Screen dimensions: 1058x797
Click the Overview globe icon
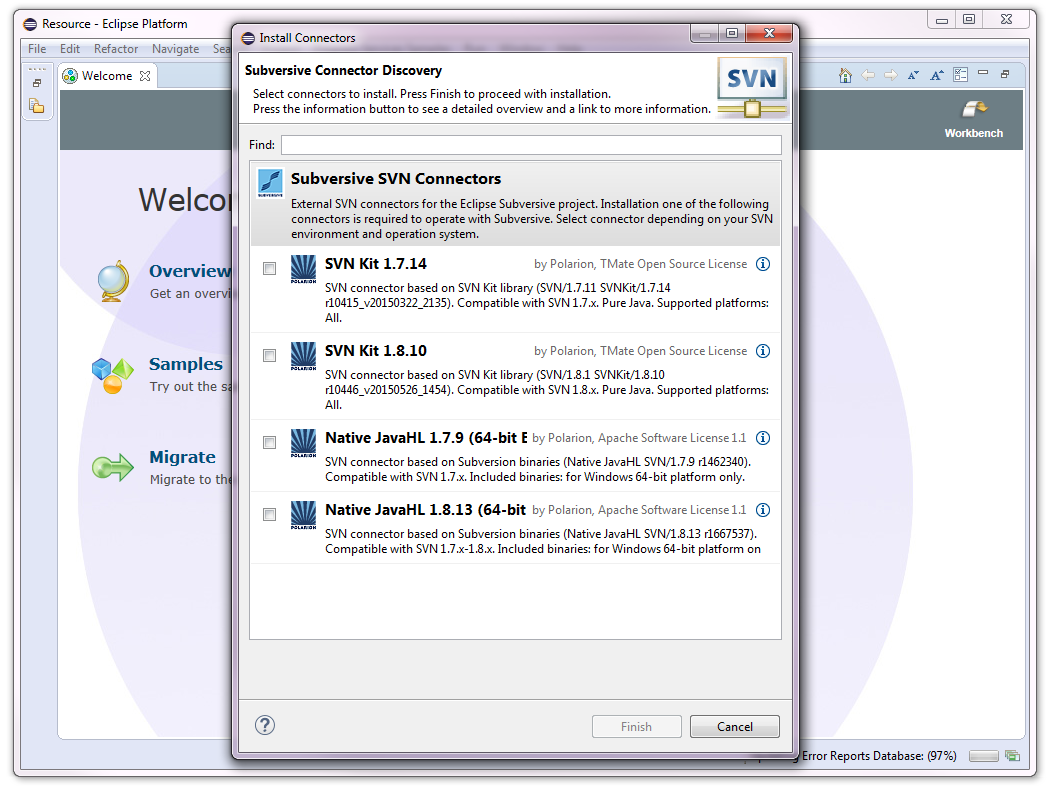[113, 281]
